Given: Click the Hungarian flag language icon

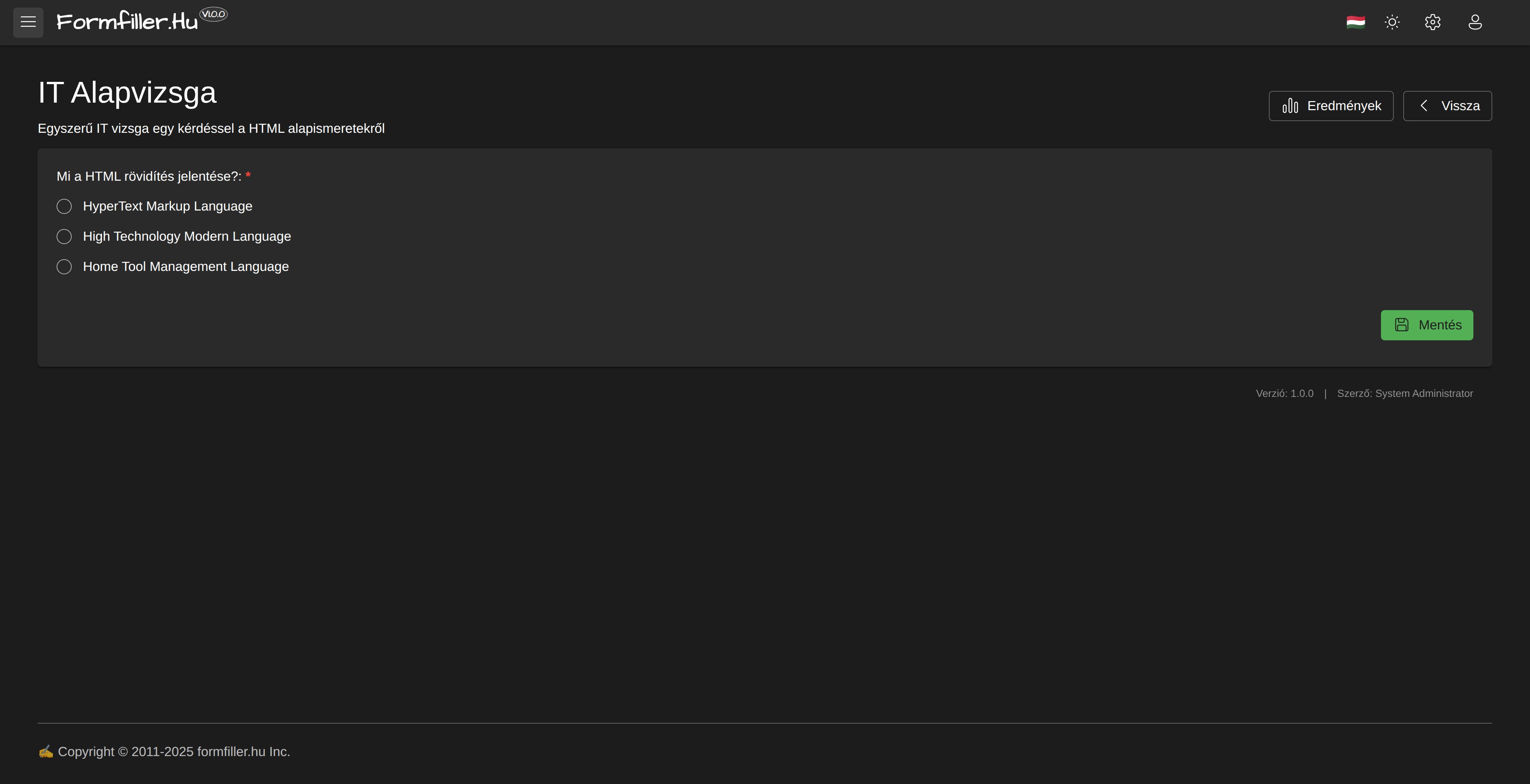Looking at the screenshot, I should 1355,23.
